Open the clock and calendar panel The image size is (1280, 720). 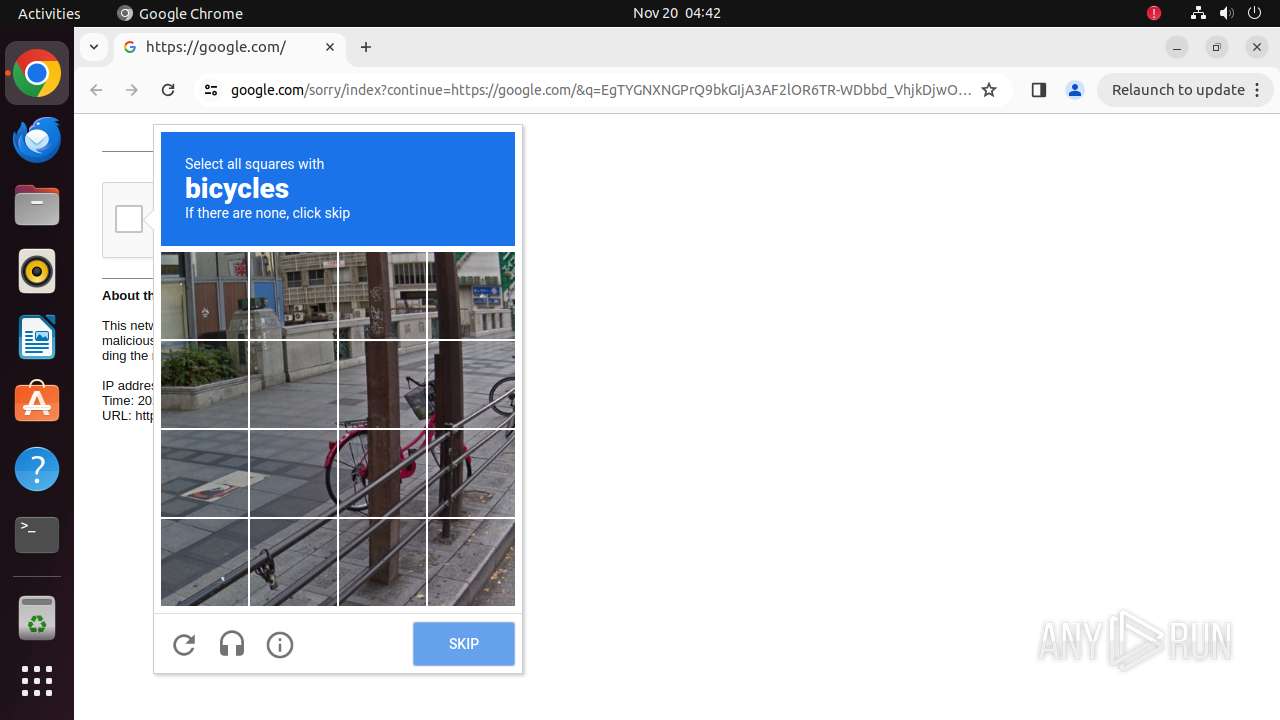click(x=677, y=13)
